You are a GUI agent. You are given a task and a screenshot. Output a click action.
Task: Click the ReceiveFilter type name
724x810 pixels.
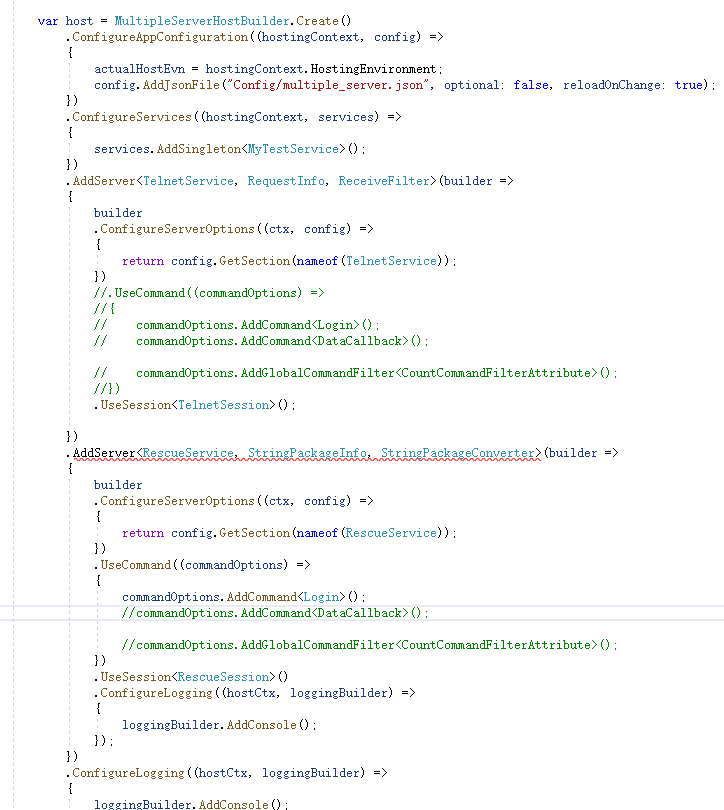coord(384,181)
